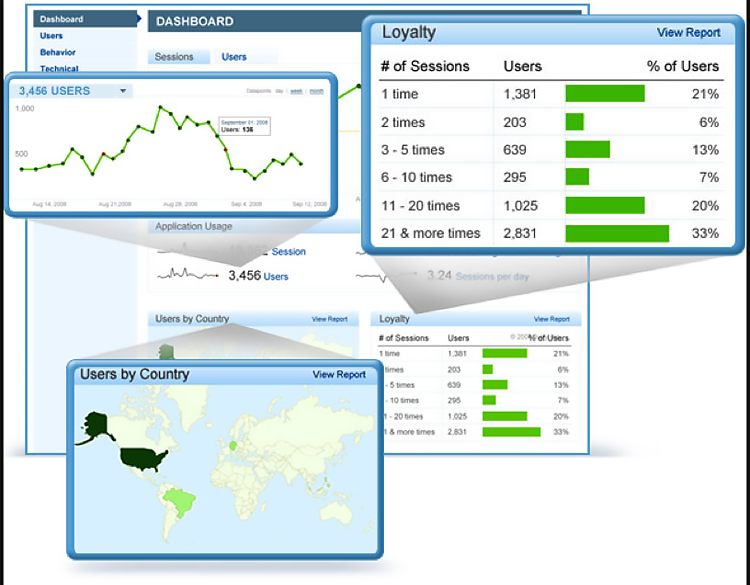750x585 pixels.
Task: Select Germany on the enlarged map
Action: coord(233,446)
